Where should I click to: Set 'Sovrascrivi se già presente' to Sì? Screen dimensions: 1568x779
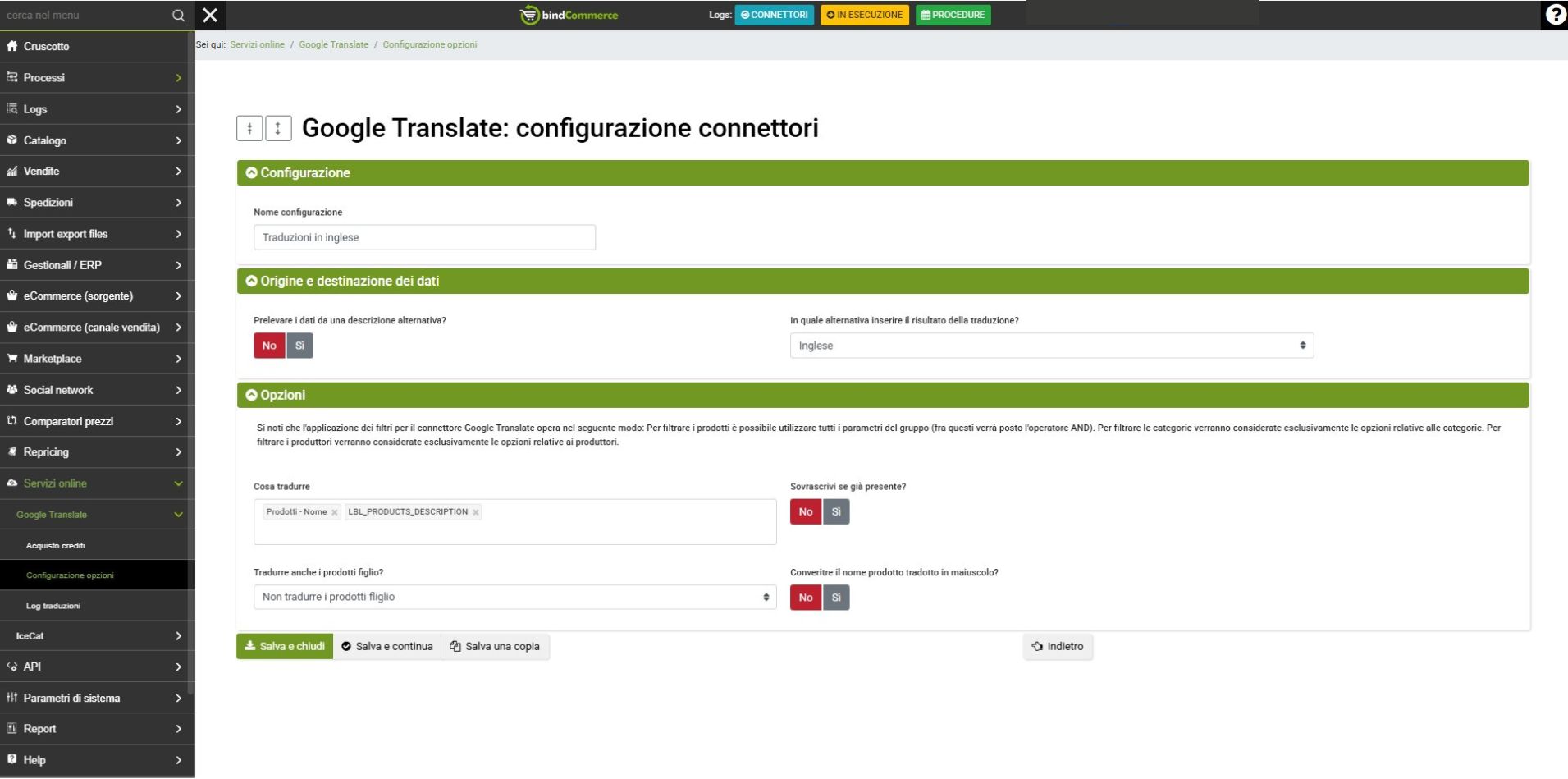pos(836,511)
